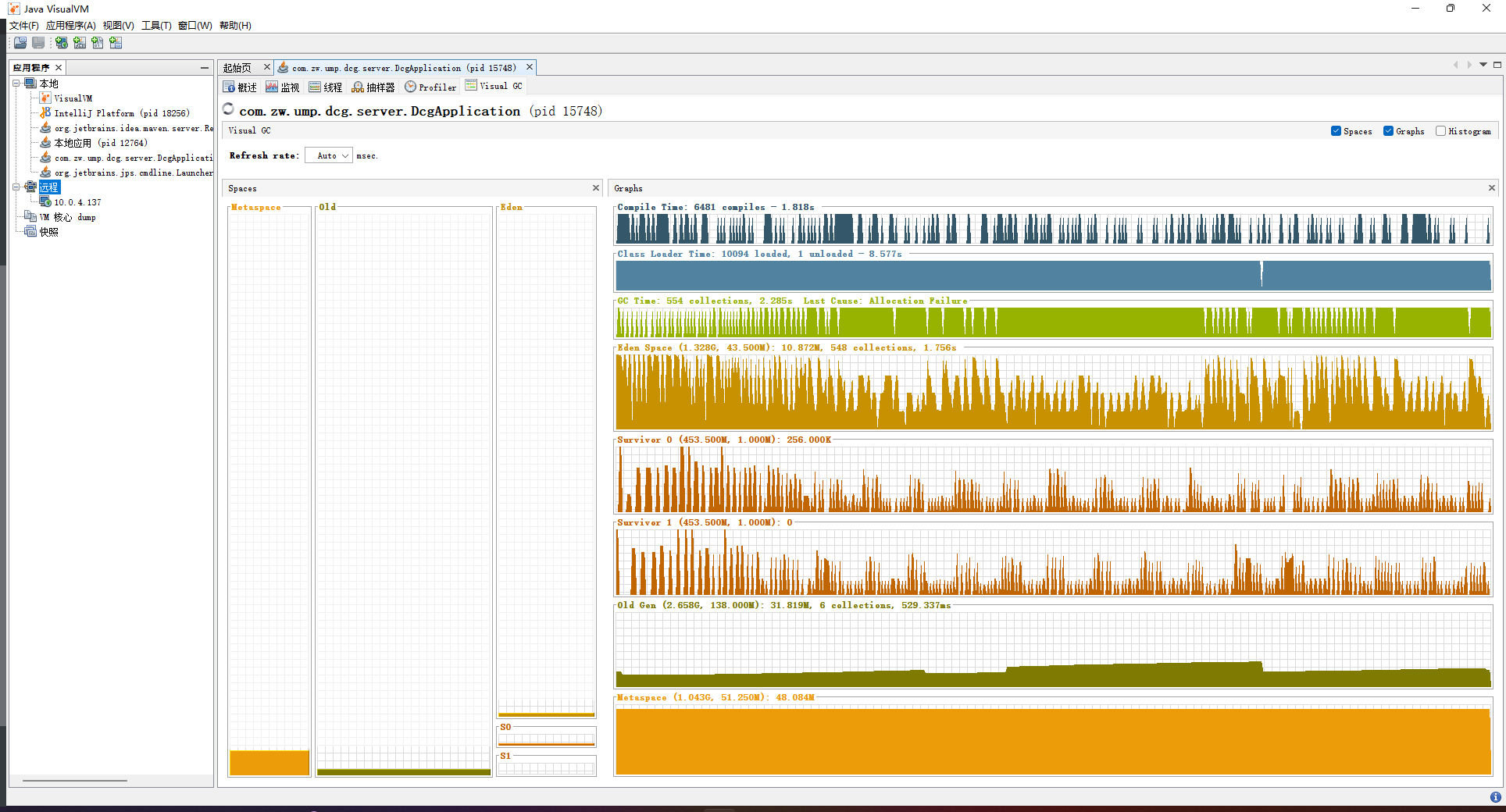Select the 快照 snapshots node
This screenshot has height=812, width=1506.
click(49, 232)
